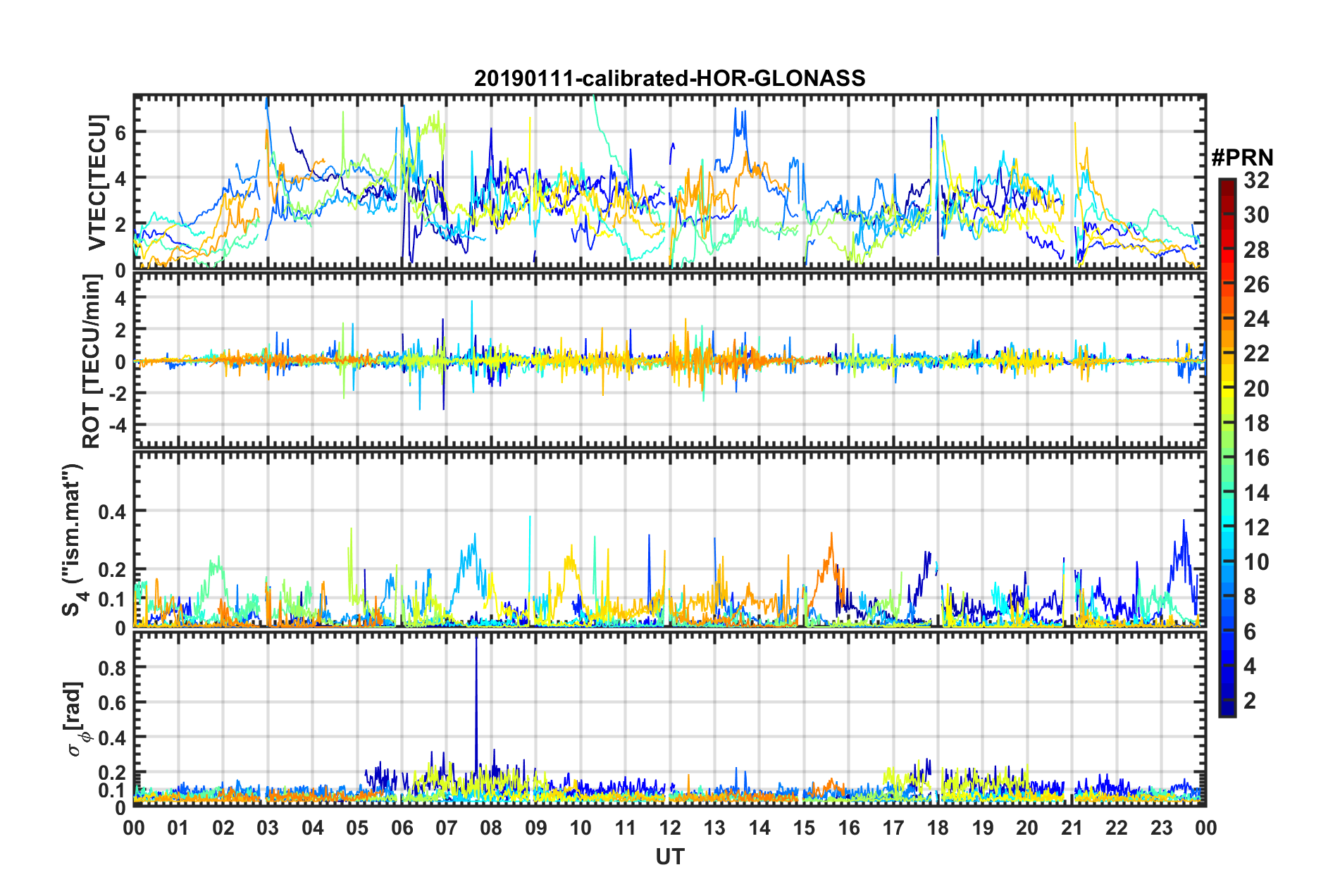
Task: Click the sigma phi spike near 0740 UT
Action: pyautogui.click(x=476, y=704)
